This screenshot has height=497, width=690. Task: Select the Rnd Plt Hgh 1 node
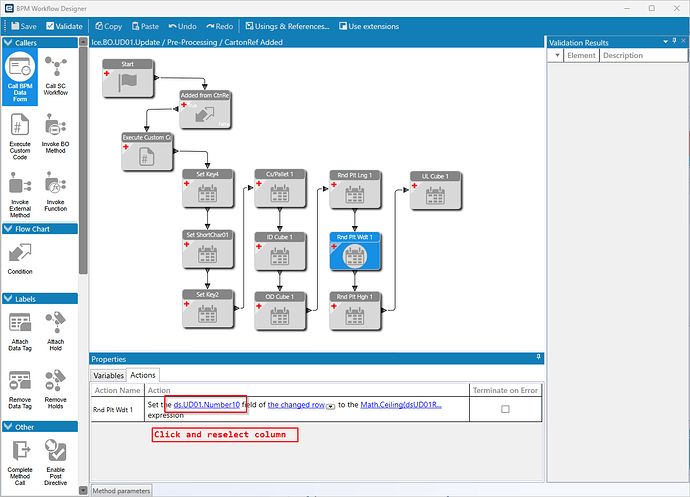pos(355,311)
